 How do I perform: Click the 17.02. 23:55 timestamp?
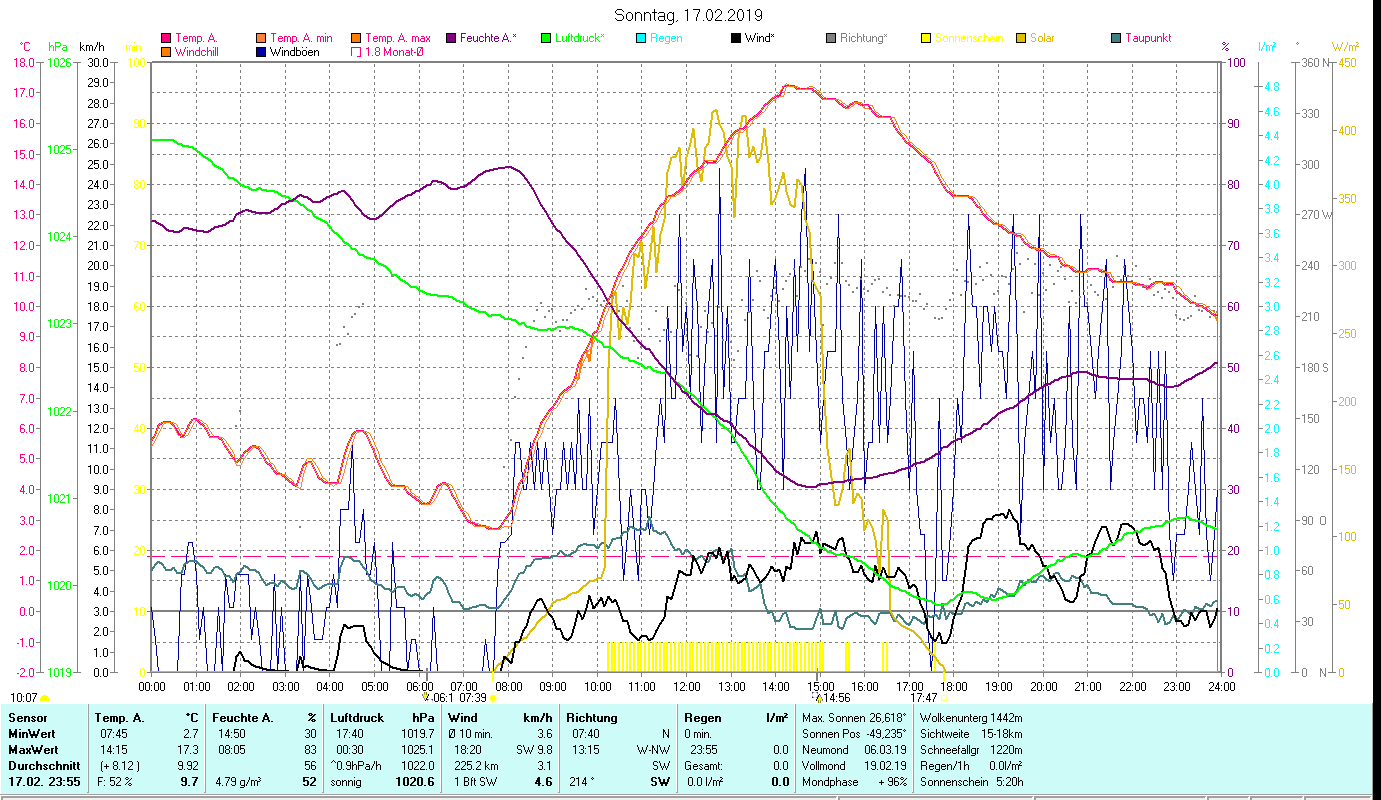click(x=45, y=782)
